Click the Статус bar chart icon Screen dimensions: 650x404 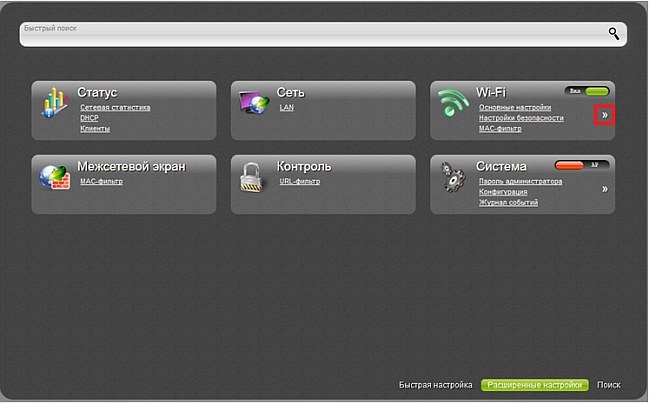click(53, 104)
